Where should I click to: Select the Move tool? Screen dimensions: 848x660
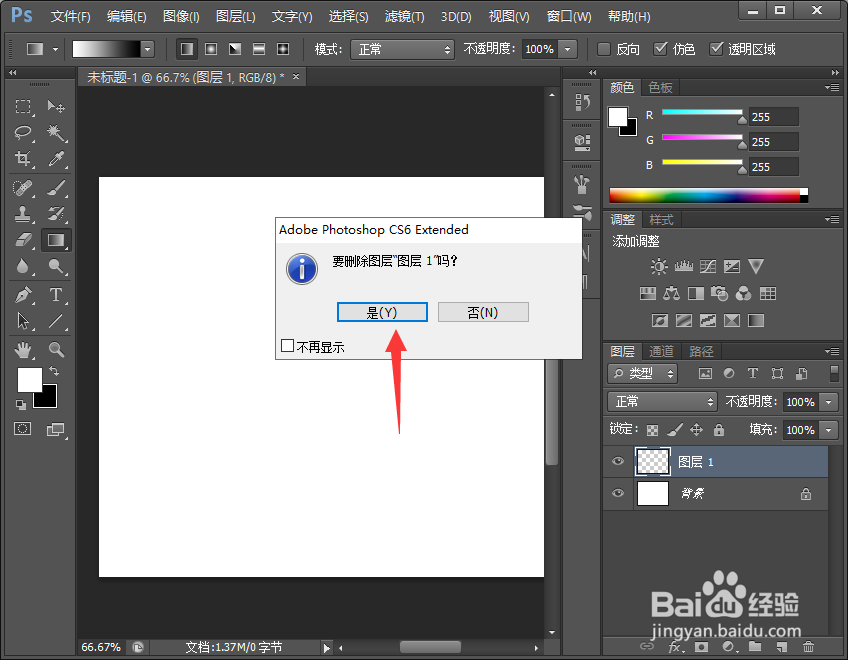tap(56, 107)
